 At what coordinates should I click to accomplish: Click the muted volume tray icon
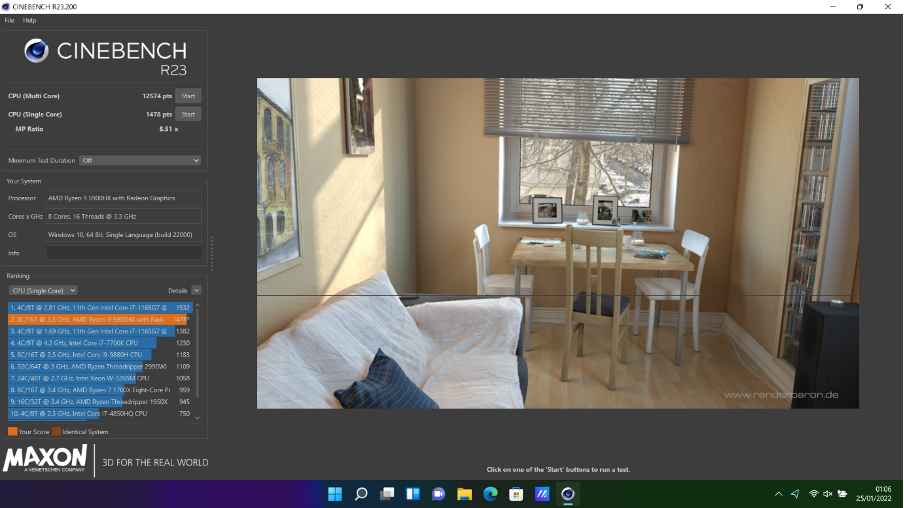[828, 494]
